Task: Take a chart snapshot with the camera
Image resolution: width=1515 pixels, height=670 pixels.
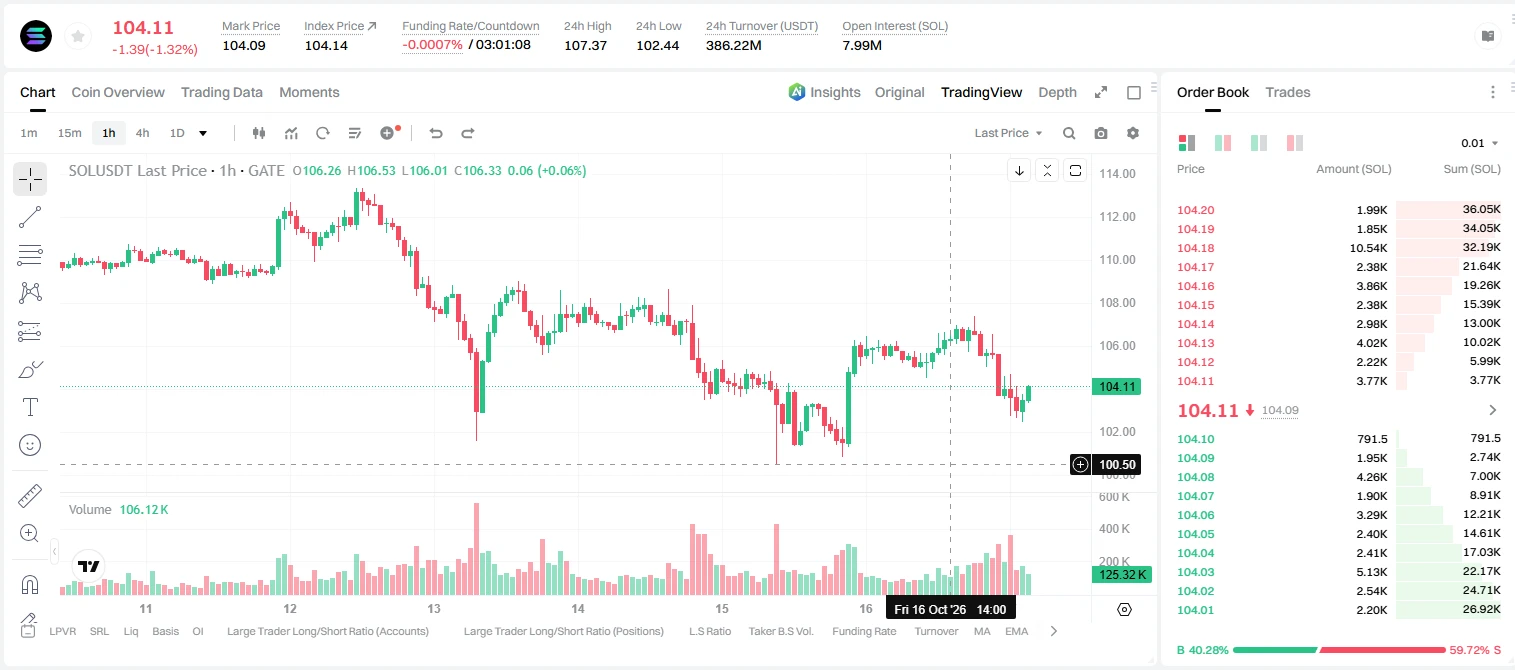Action: tap(1101, 133)
